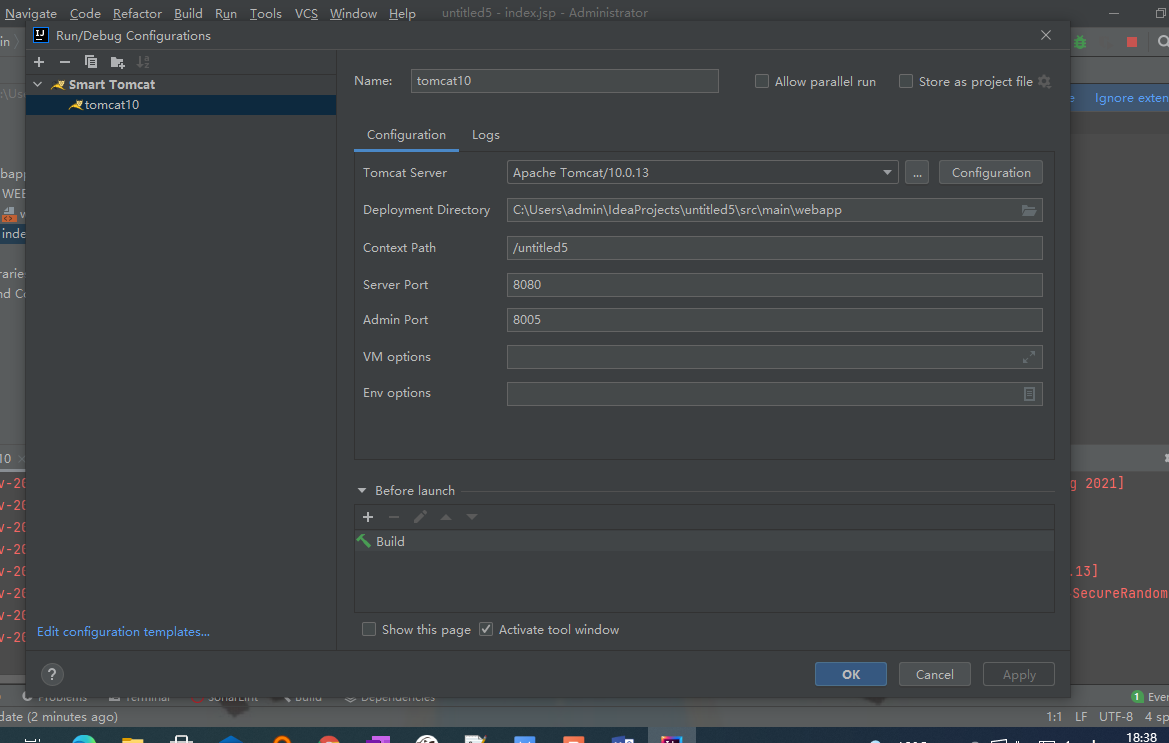This screenshot has width=1169, height=743.
Task: Click the Ignore extension link in editor
Action: [1131, 98]
